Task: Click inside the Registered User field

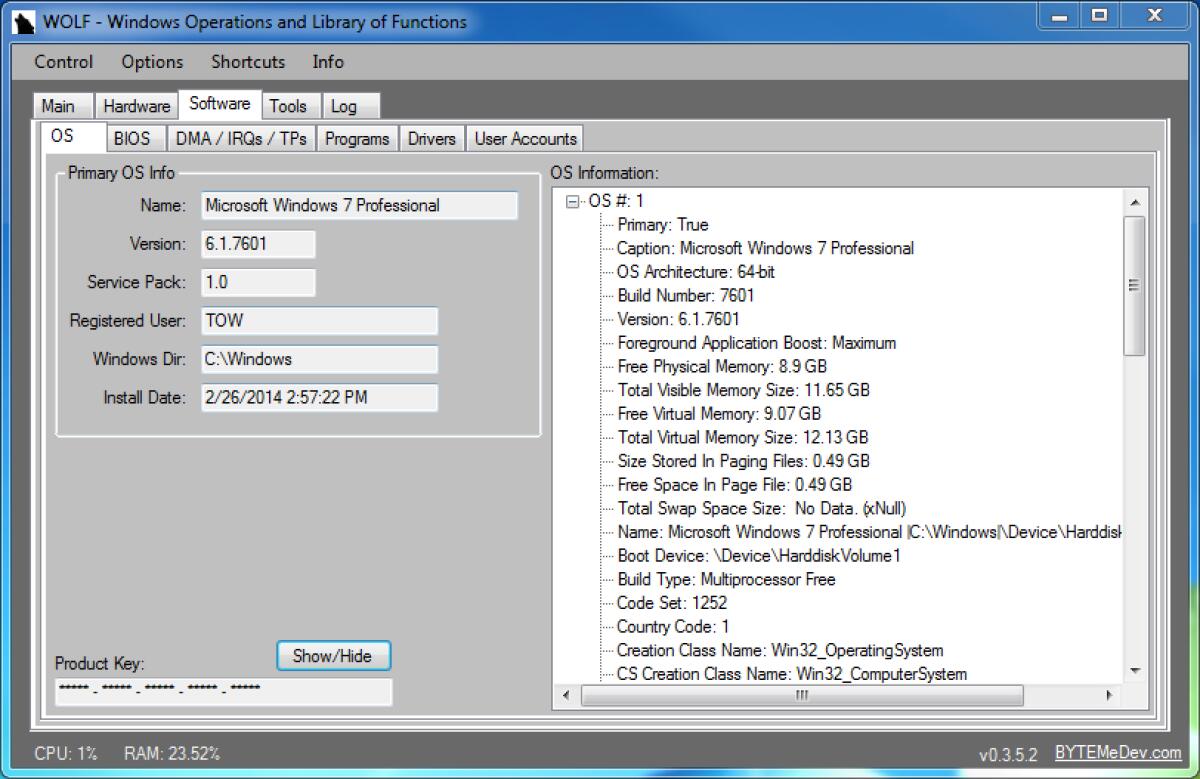Action: [x=319, y=320]
